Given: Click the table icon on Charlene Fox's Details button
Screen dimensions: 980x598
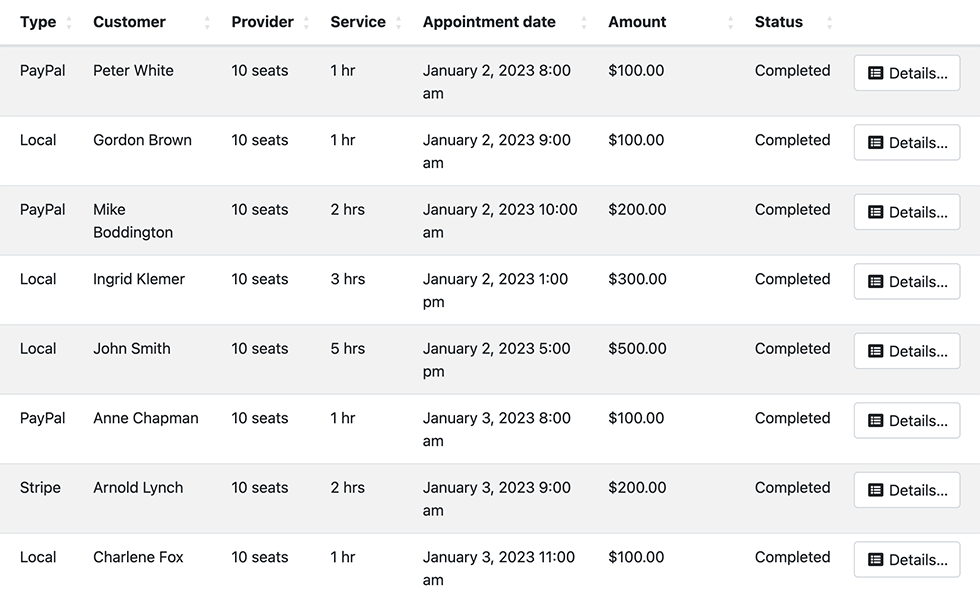Looking at the screenshot, I should click(877, 560).
